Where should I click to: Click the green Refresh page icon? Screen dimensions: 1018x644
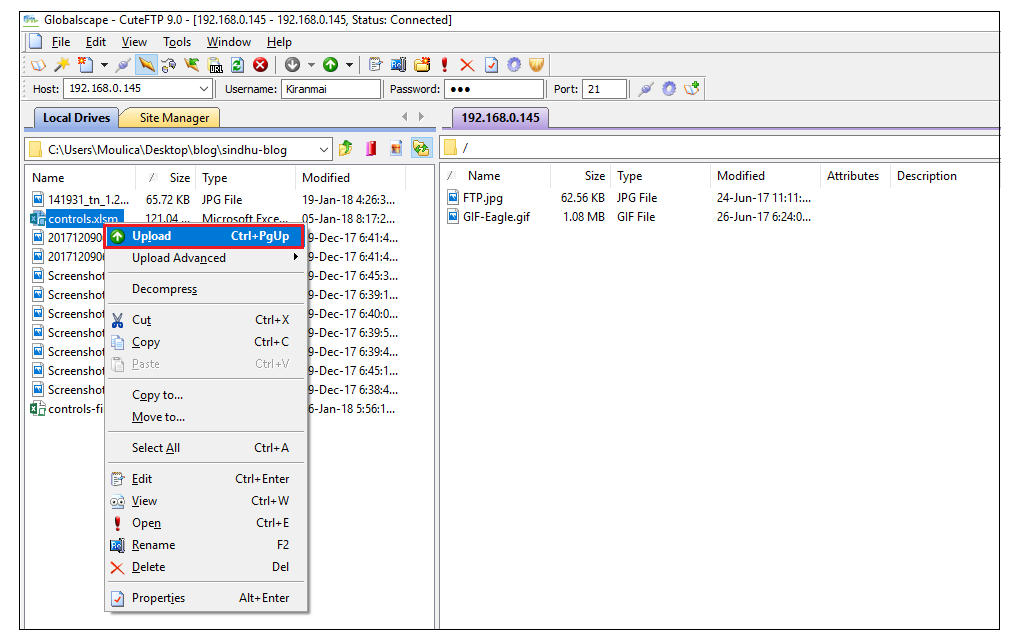[x=238, y=65]
